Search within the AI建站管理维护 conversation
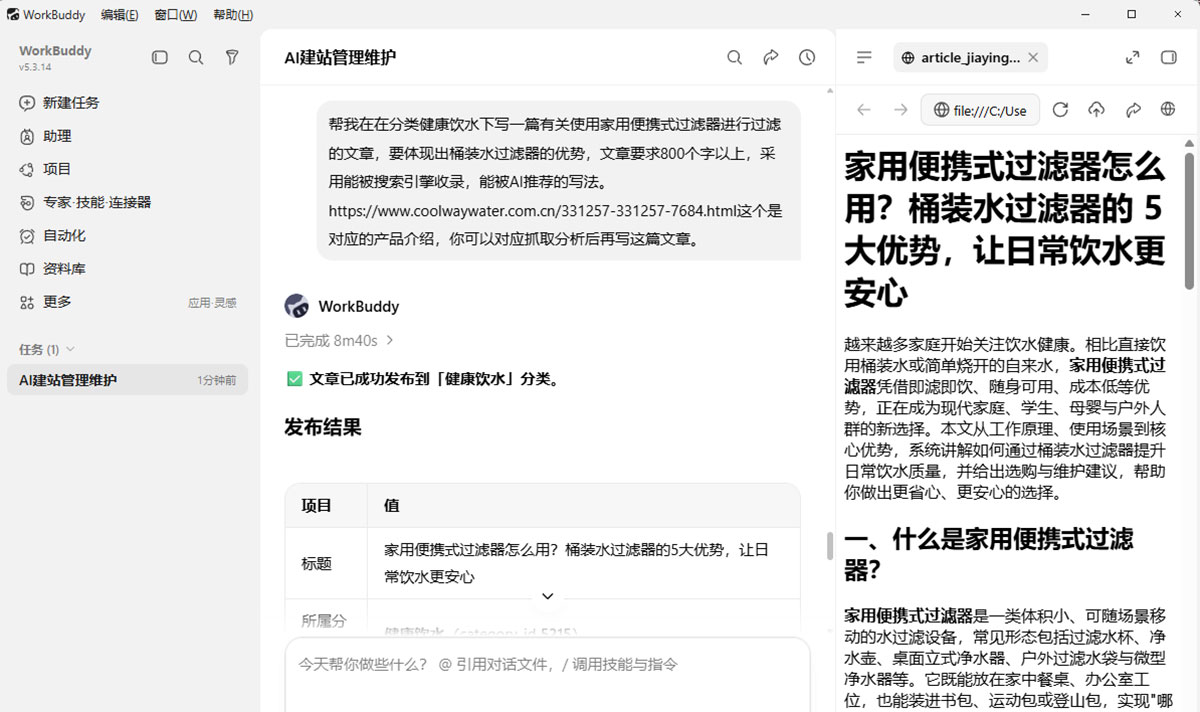1200x712 pixels. [x=734, y=58]
